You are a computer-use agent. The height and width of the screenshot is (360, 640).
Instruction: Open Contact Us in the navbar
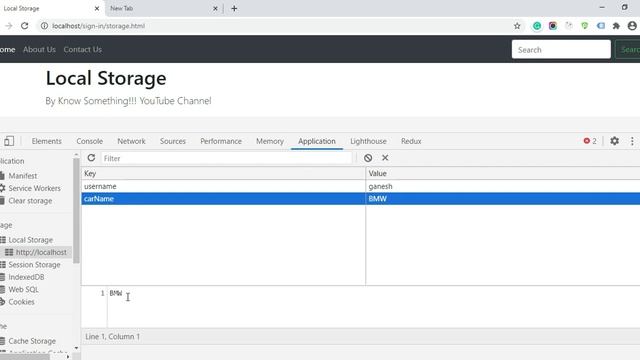click(82, 49)
